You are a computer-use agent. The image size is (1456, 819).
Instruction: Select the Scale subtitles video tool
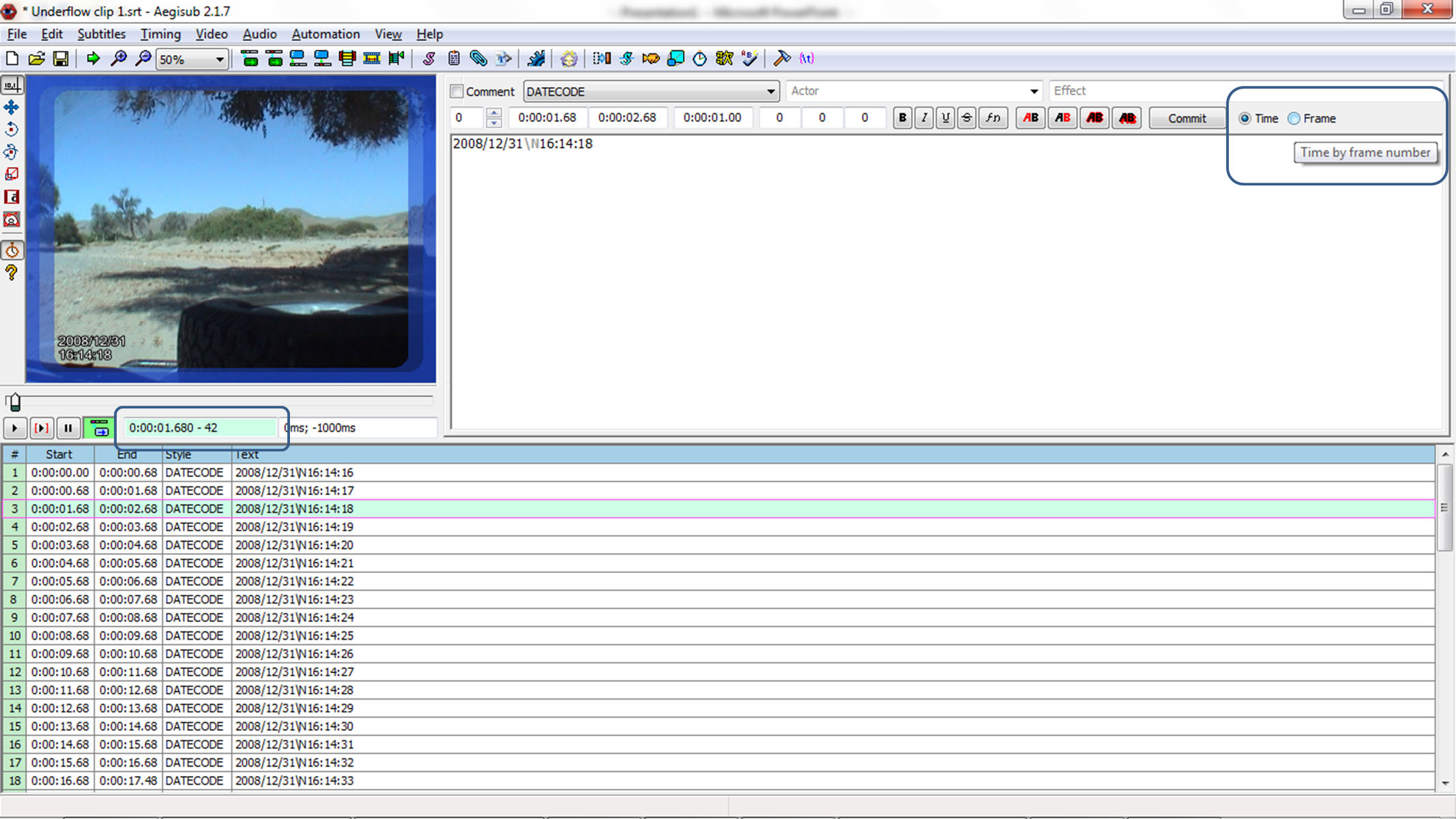[12, 175]
